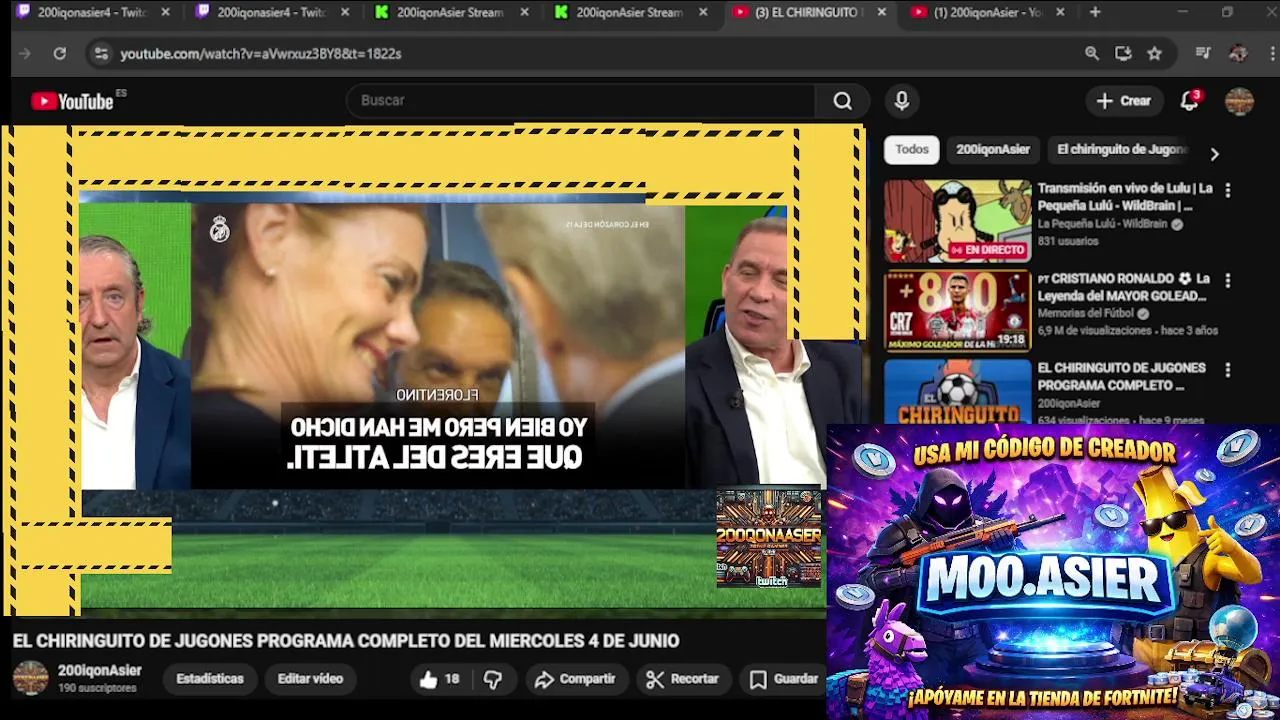Bookmark this page with the star icon
The width and height of the screenshot is (1280, 720).
pyautogui.click(x=1155, y=54)
